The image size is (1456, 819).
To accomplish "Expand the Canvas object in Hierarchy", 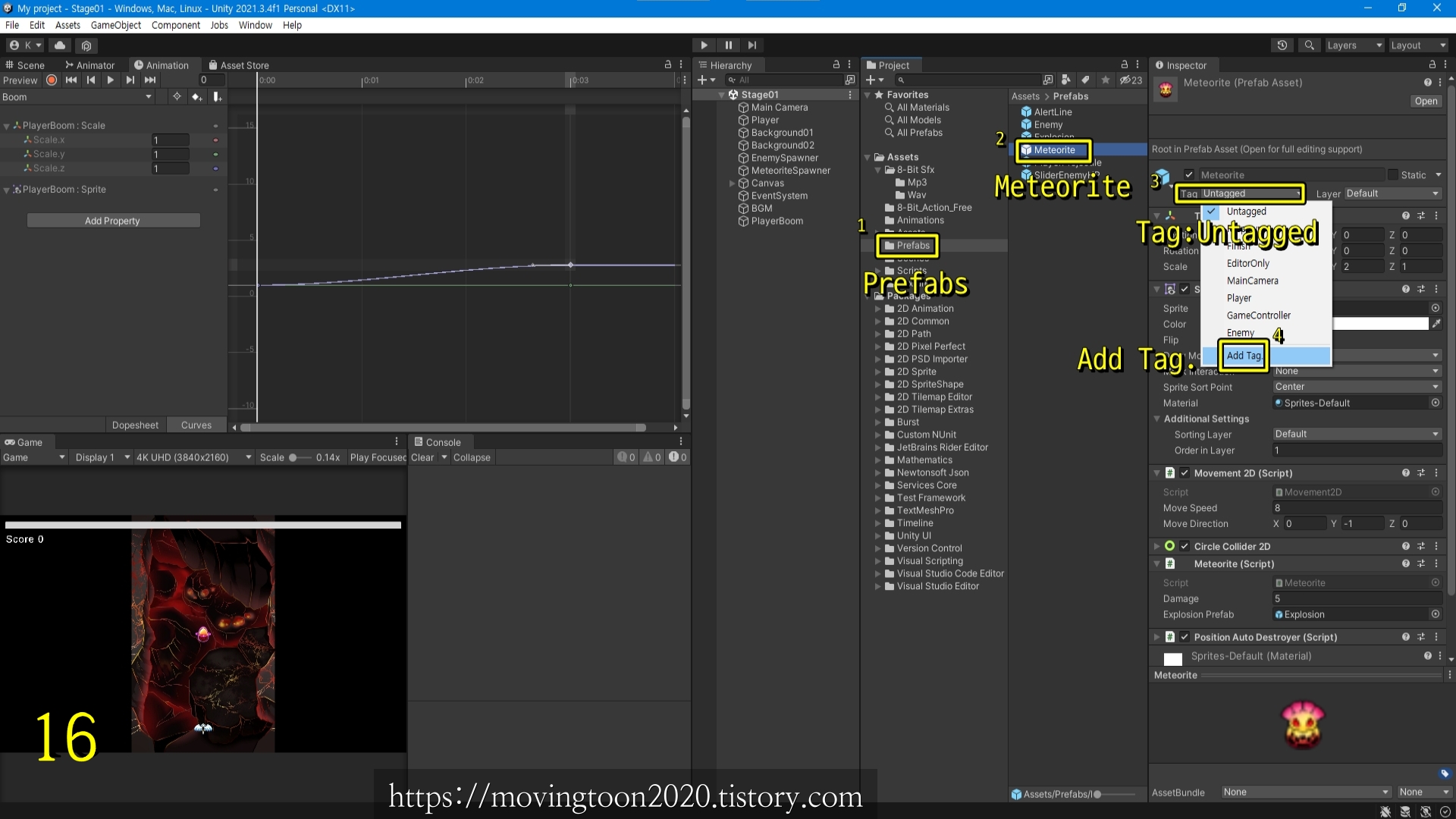I will point(732,184).
